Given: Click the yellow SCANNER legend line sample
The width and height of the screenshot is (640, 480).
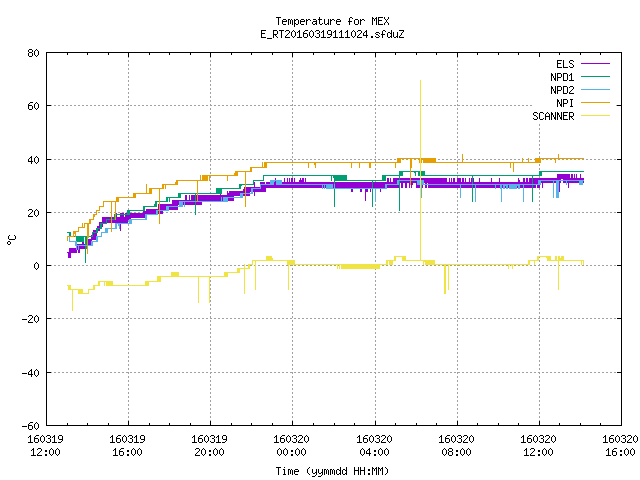Looking at the screenshot, I should coord(595,116).
